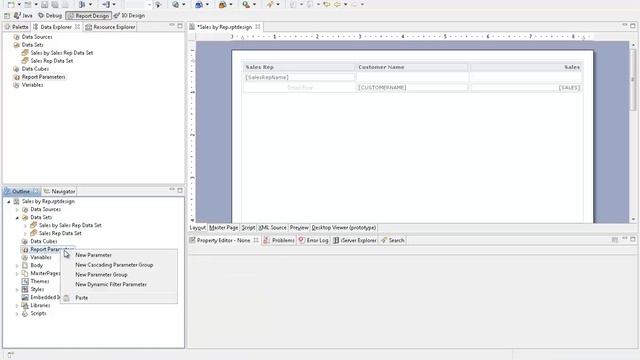
Task: Expand Sales Rep Data Set in Outline
Action: click(x=25, y=233)
